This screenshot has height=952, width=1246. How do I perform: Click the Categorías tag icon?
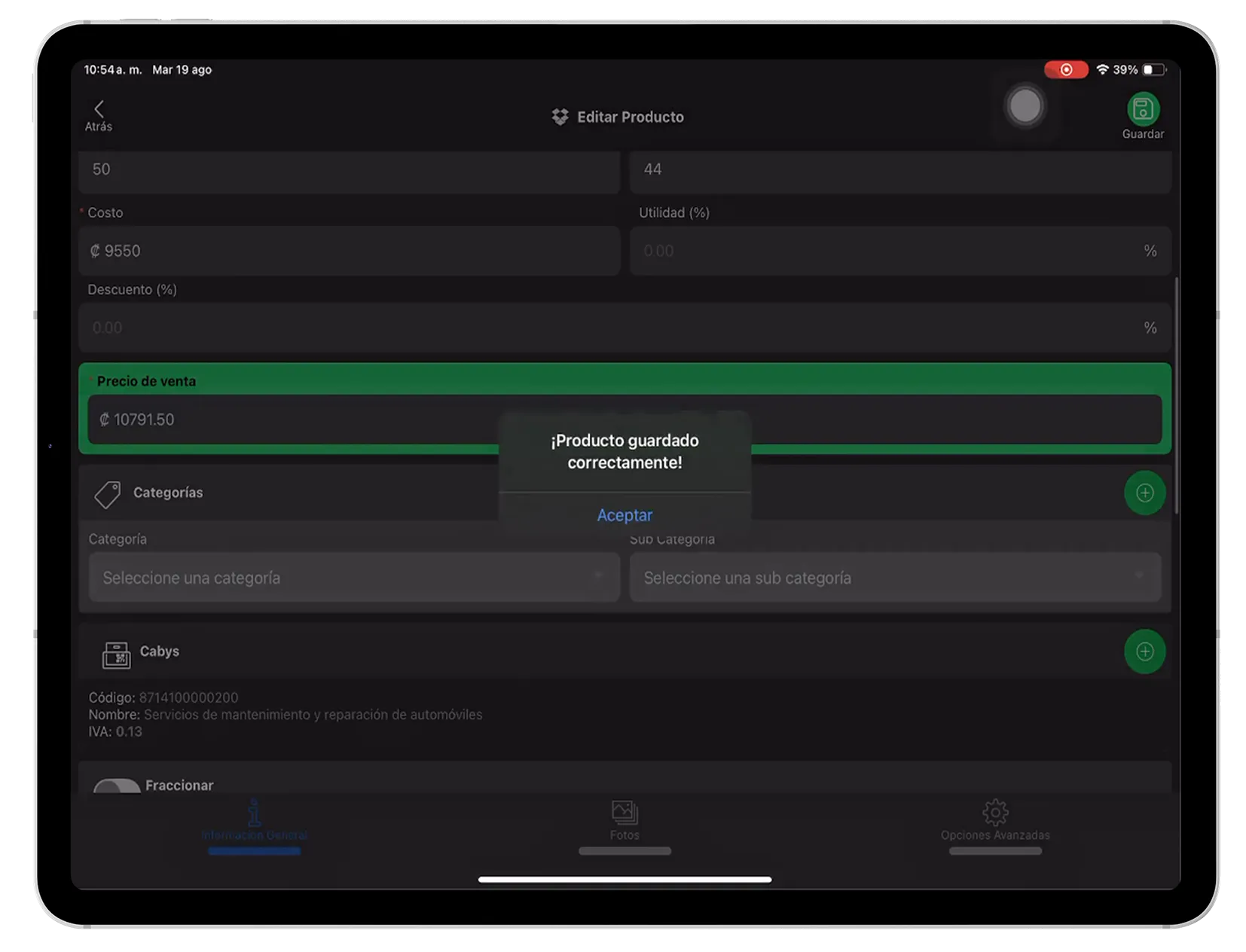point(108,494)
